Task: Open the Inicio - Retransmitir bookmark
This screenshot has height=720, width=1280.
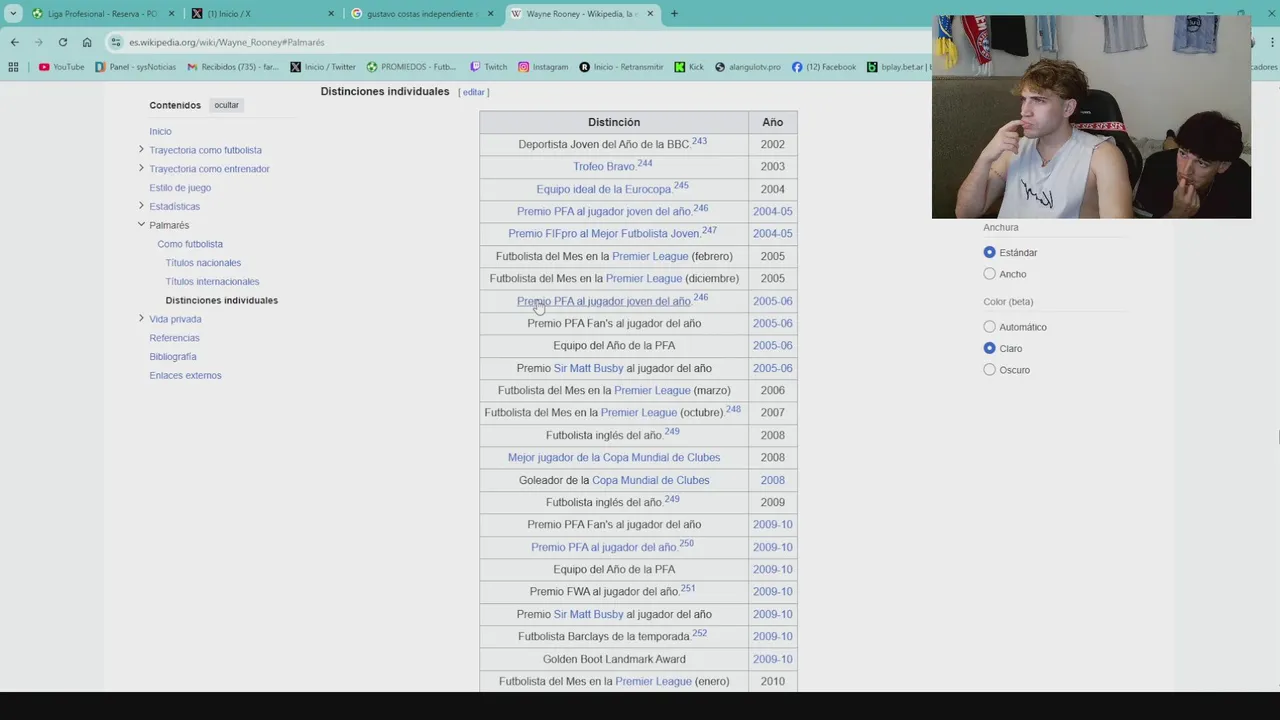Action: 621,67
